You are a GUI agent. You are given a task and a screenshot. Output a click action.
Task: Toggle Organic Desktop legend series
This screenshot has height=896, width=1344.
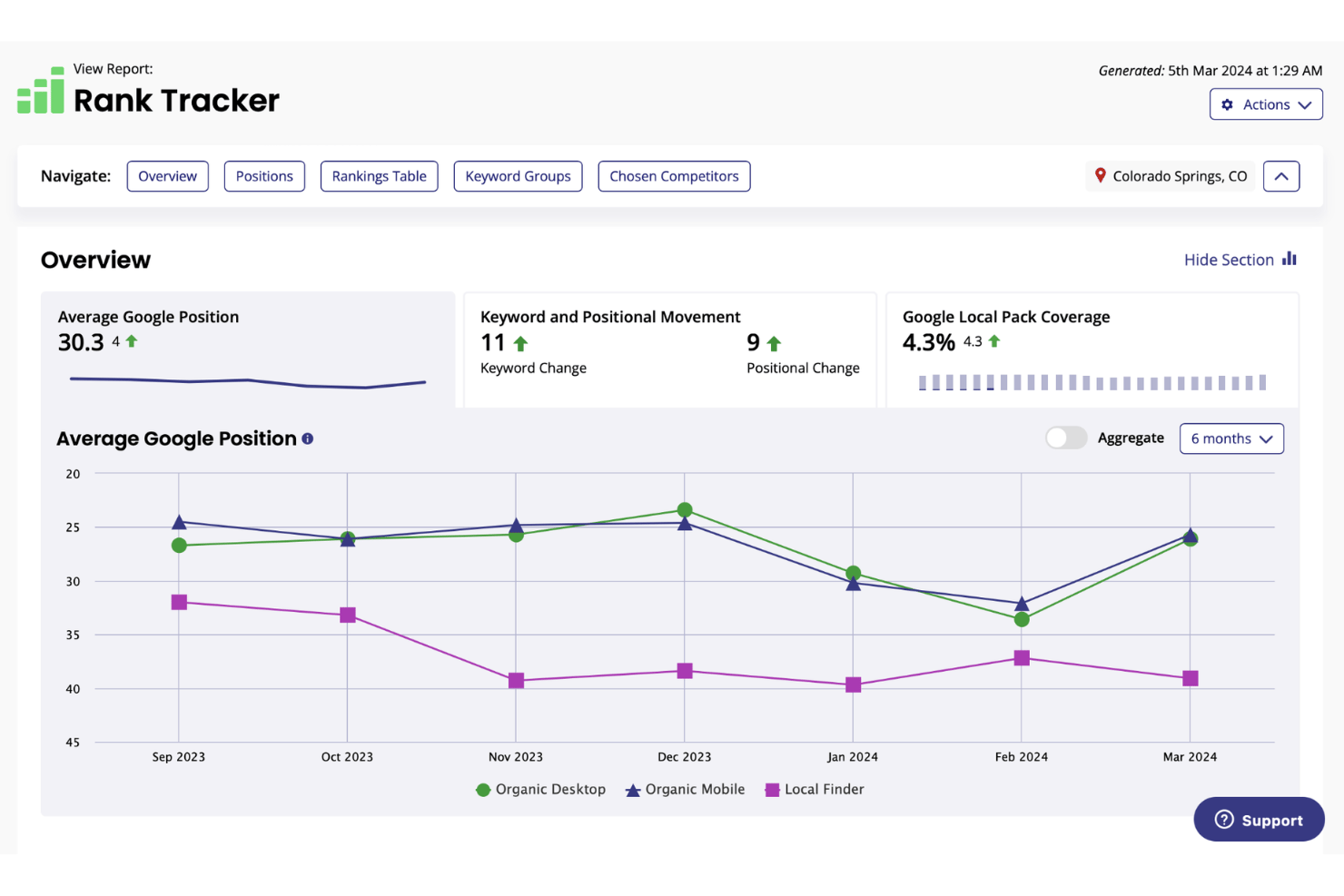tap(541, 790)
